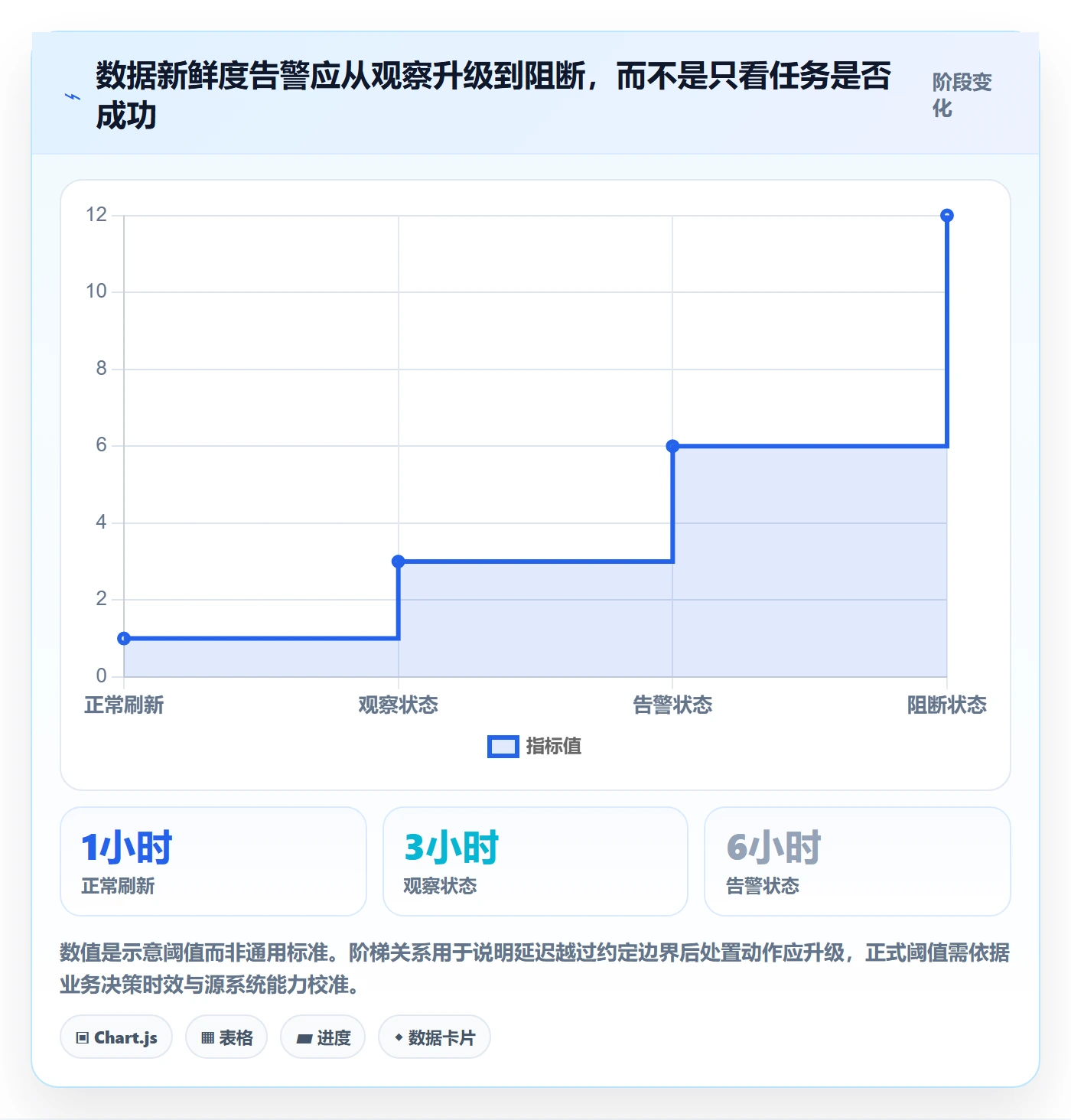This screenshot has height=1120, width=1071.
Task: Click the 阶段变化 label in the header
Action: click(962, 96)
